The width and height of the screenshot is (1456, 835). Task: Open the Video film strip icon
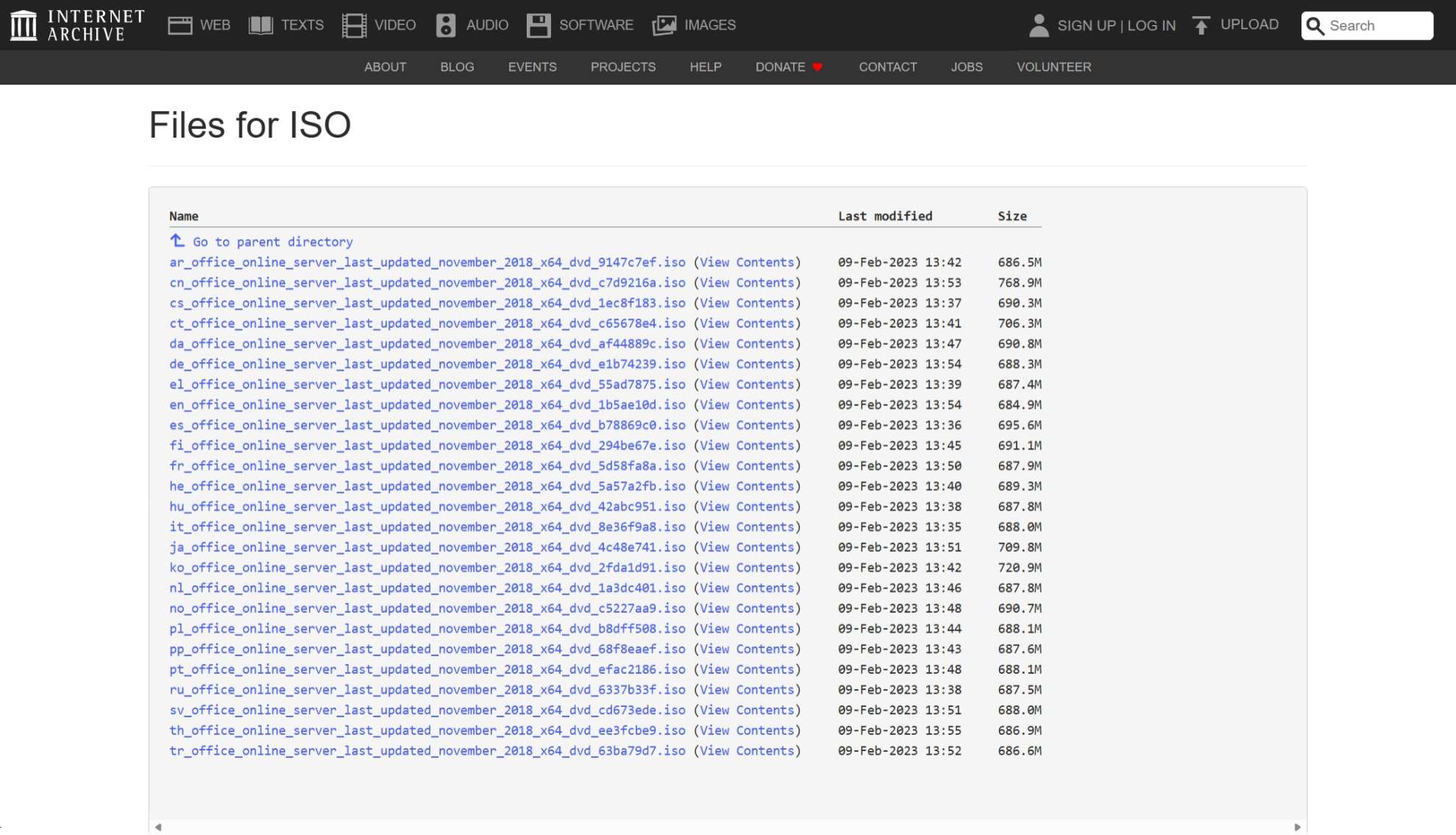[x=354, y=25]
